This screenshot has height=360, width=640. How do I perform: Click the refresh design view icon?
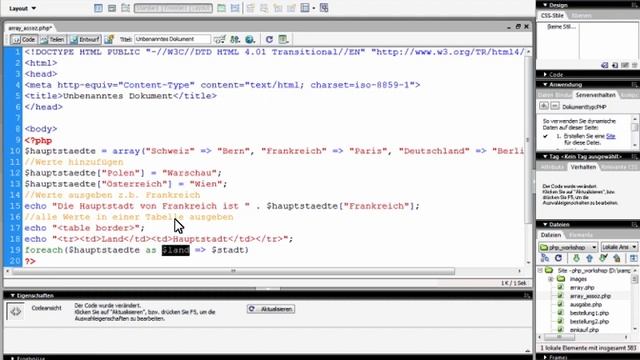269,39
